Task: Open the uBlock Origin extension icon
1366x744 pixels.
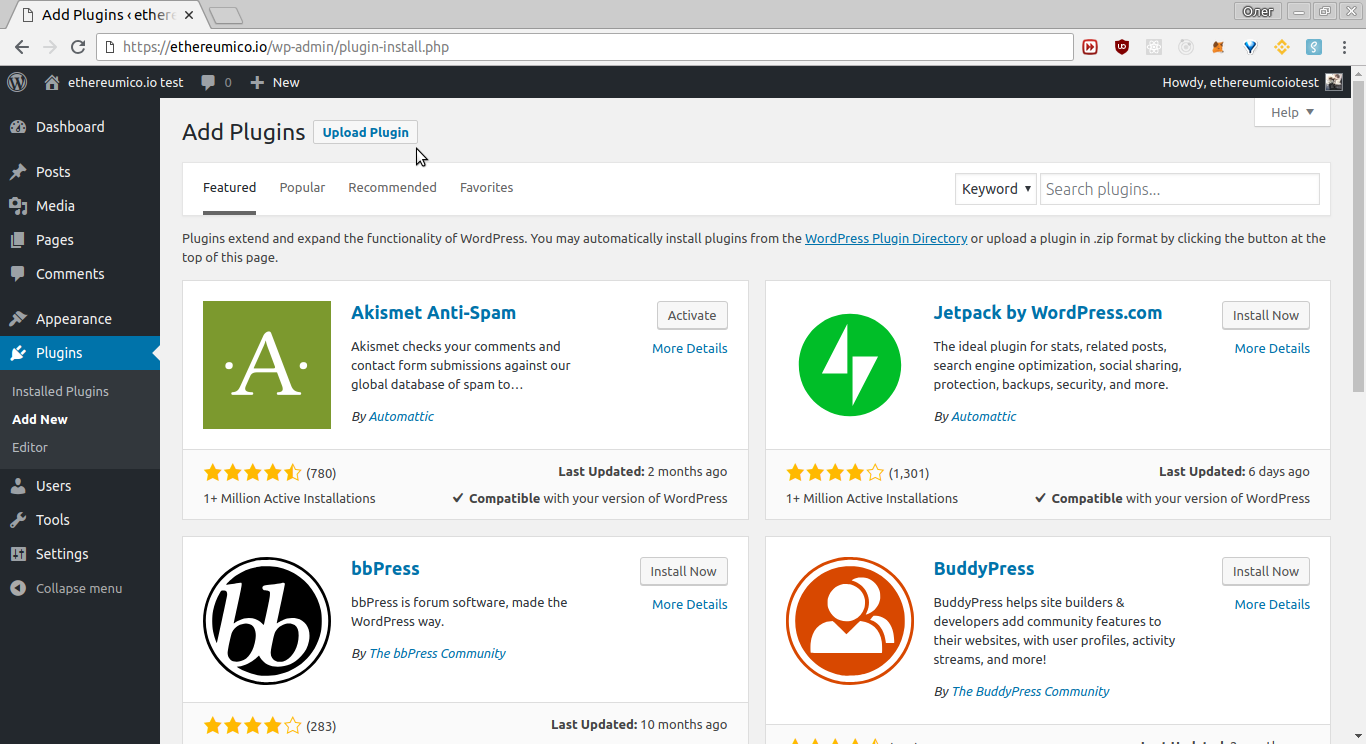Action: coord(1122,47)
